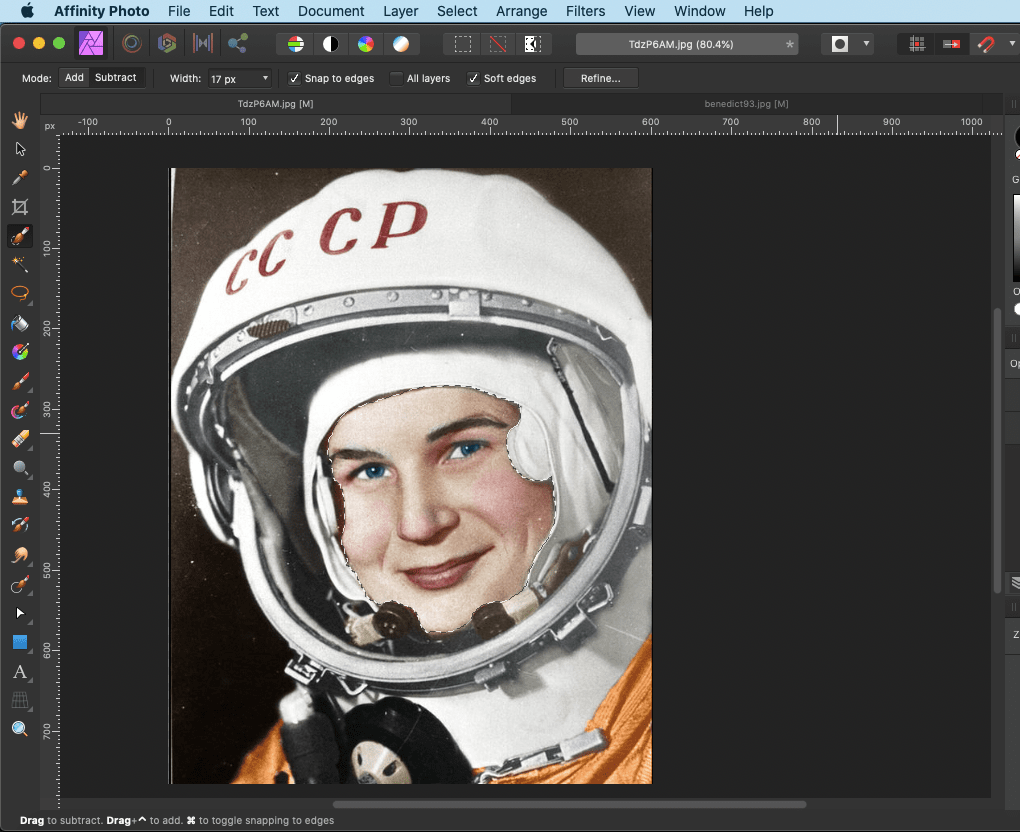The width and height of the screenshot is (1020, 832).
Task: Uncheck Snap to edges checkbox
Action: pyautogui.click(x=294, y=78)
